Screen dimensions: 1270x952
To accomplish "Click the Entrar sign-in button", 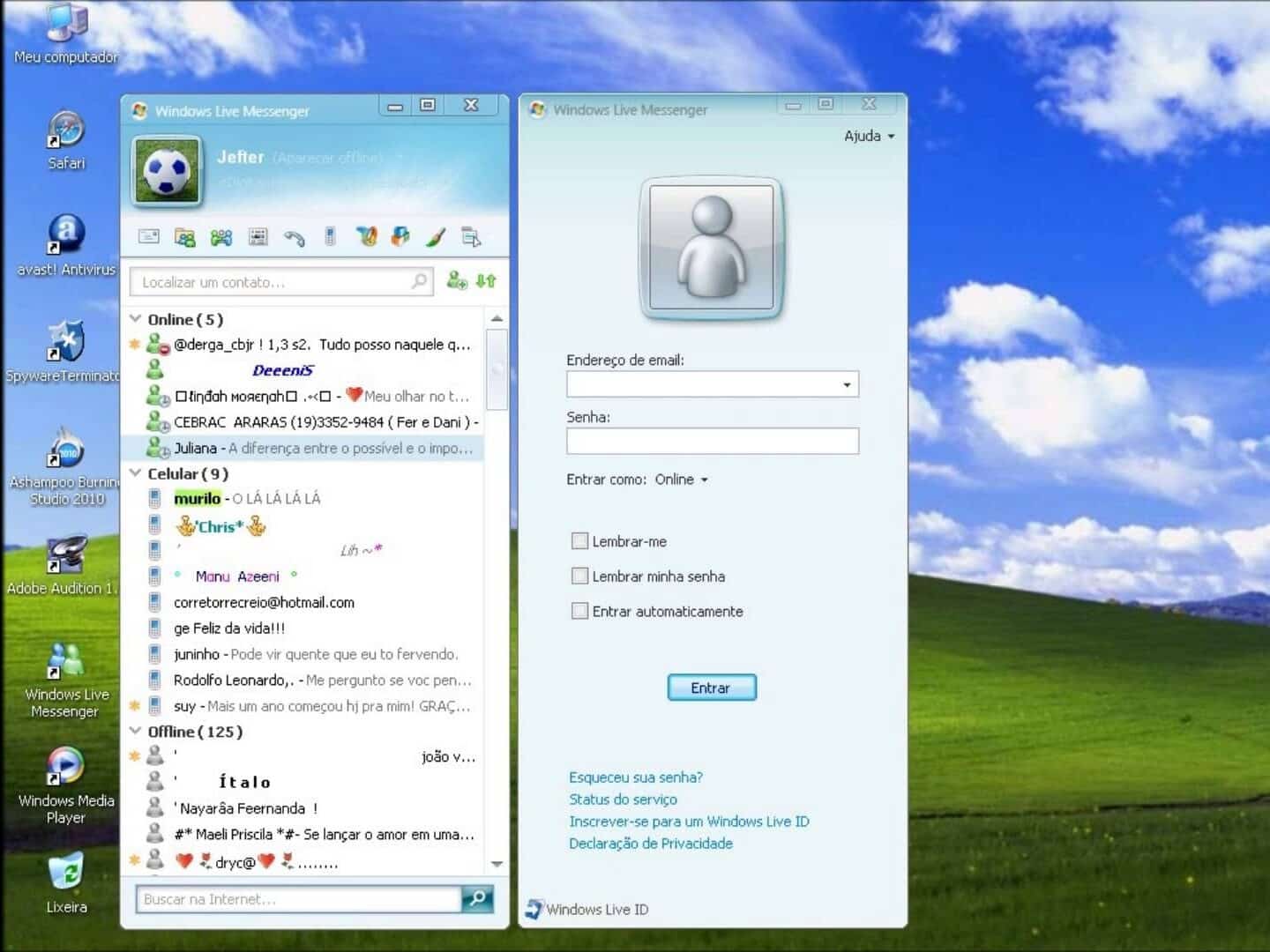I will (x=712, y=688).
